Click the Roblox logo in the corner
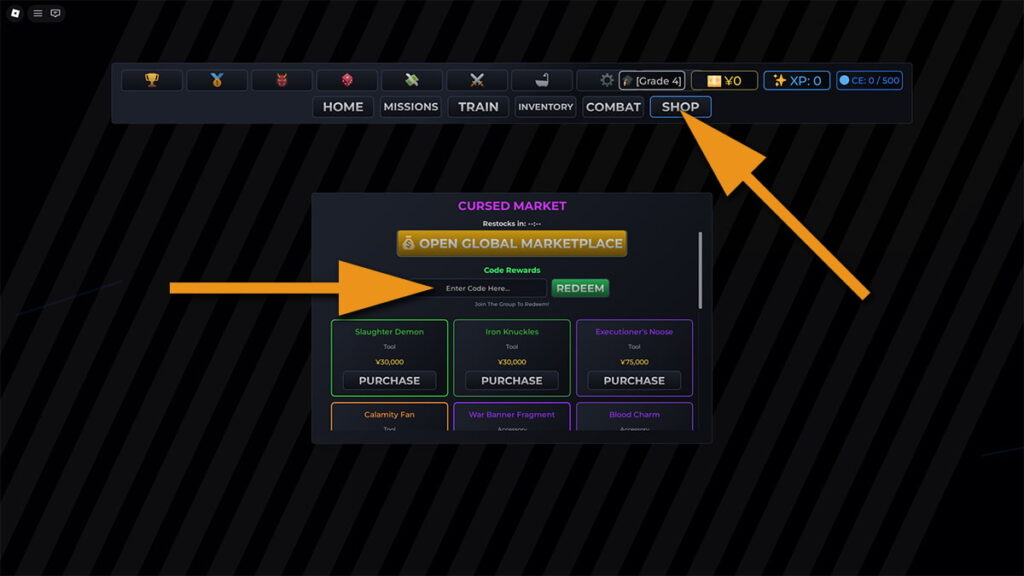The height and width of the screenshot is (576, 1024). pyautogui.click(x=14, y=14)
